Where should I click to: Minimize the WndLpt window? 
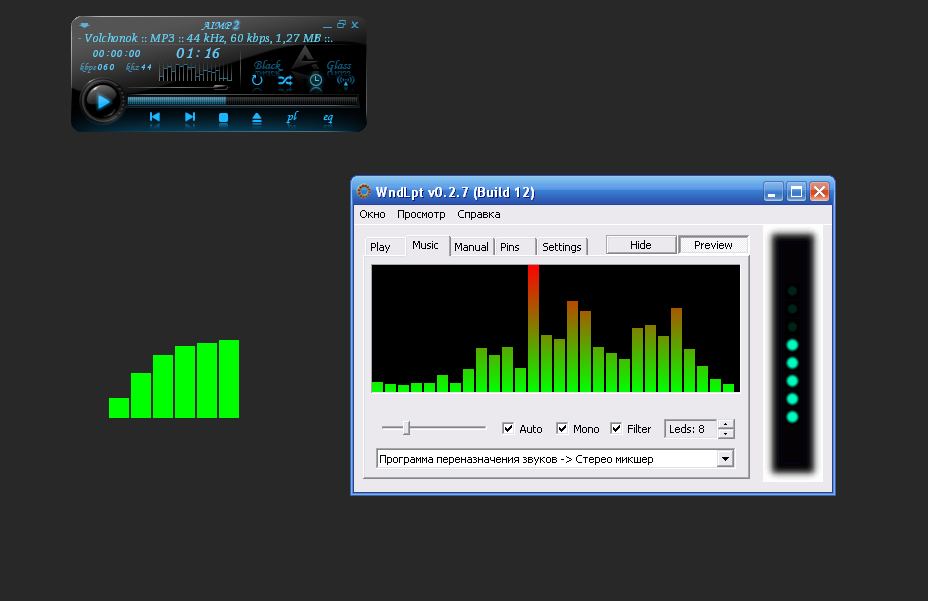coord(773,192)
